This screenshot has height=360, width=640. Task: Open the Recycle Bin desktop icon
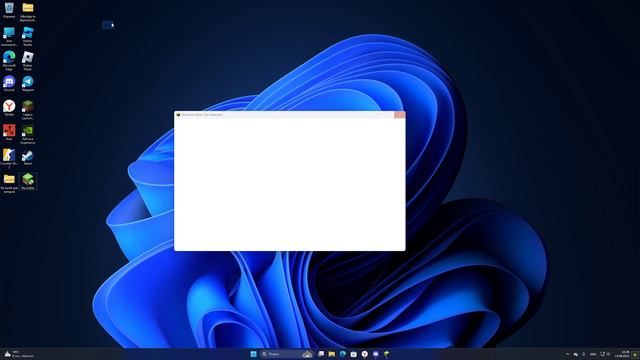click(x=9, y=10)
